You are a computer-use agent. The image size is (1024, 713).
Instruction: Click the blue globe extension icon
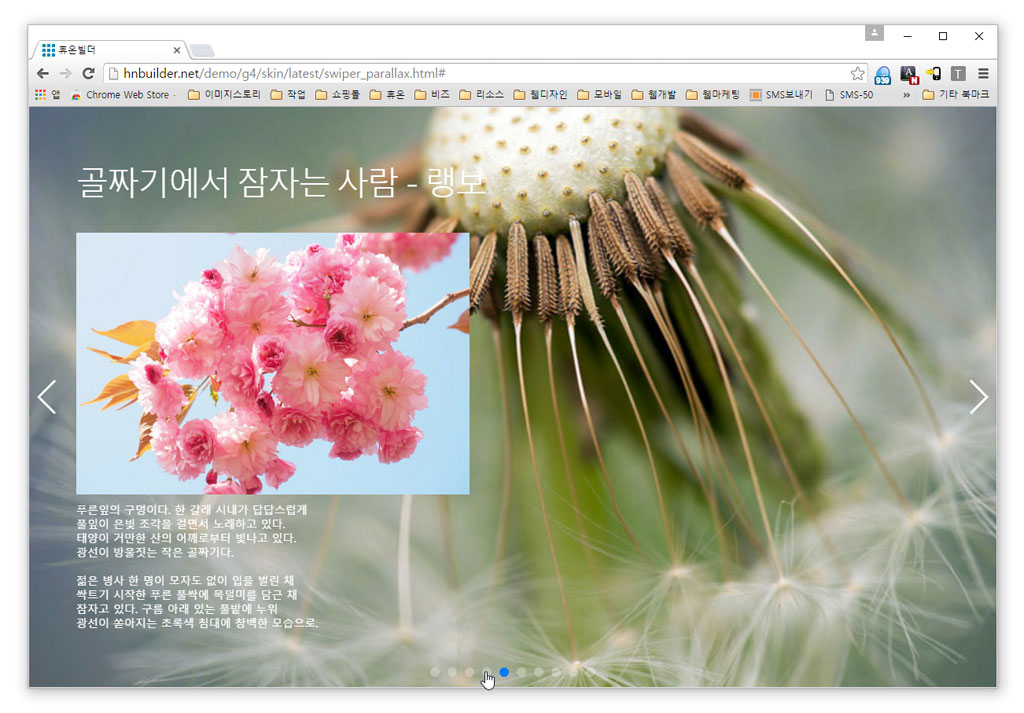(882, 74)
